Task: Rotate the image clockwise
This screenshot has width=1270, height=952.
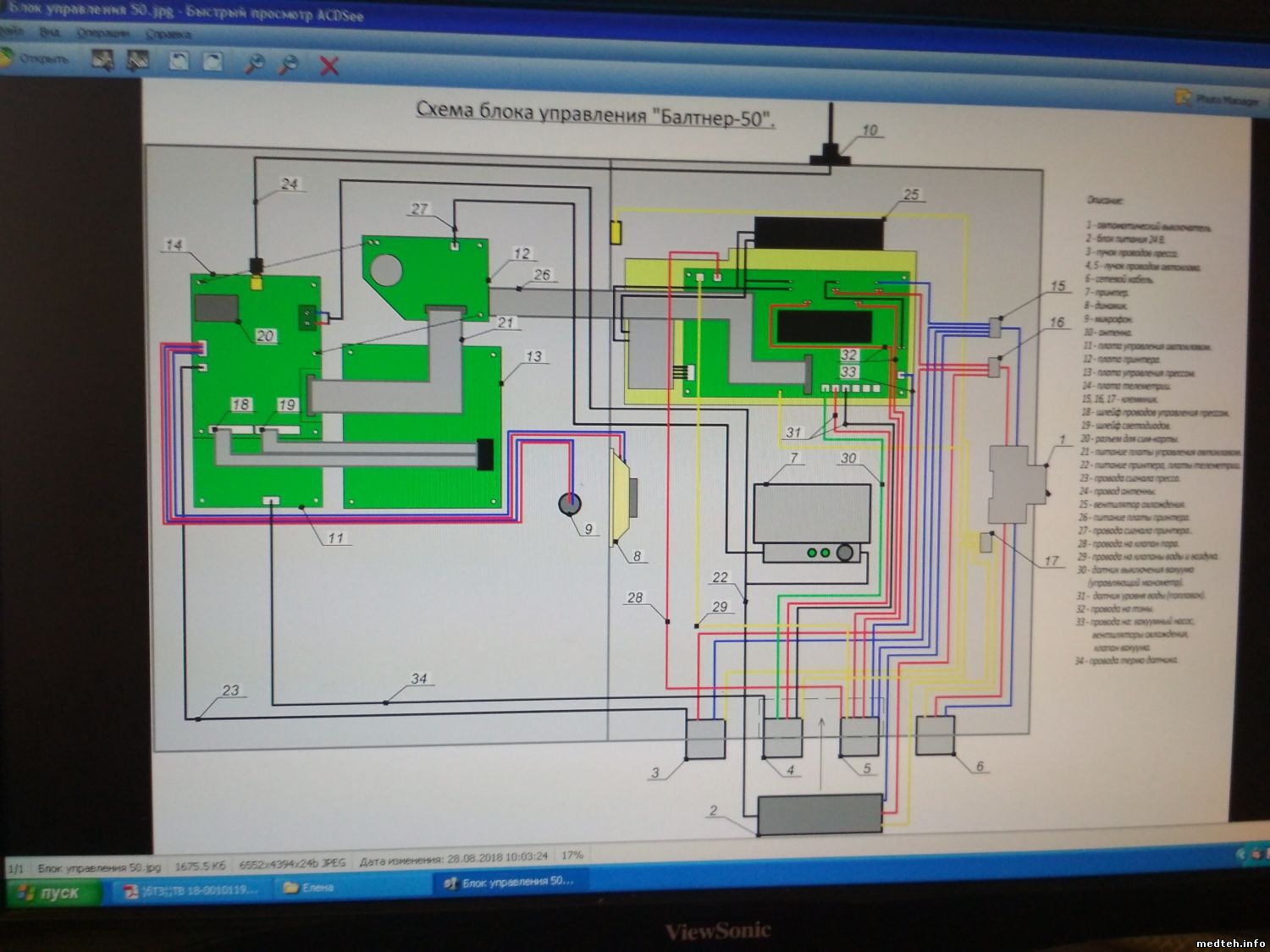Action: [x=213, y=61]
